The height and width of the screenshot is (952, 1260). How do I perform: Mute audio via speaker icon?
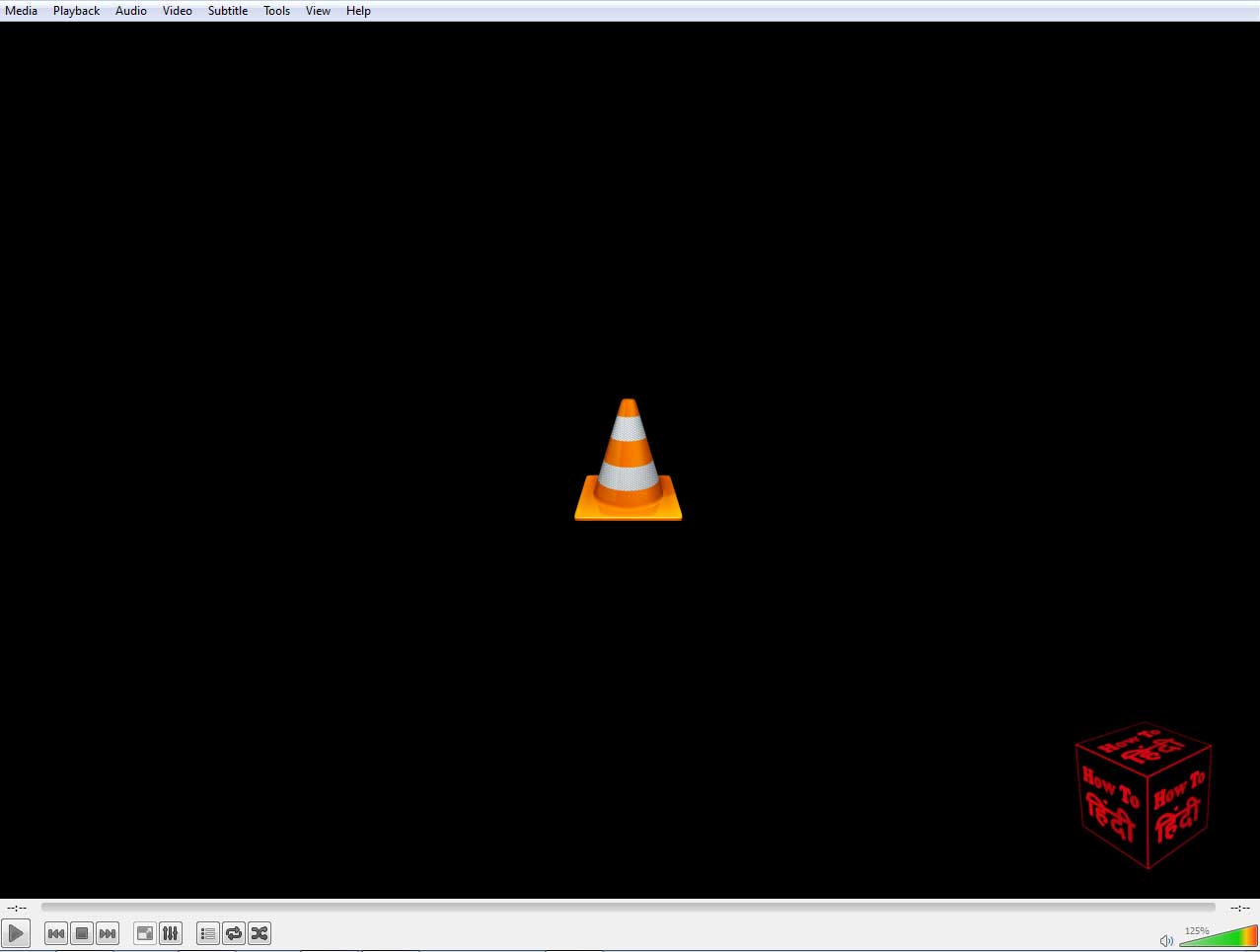1166,940
